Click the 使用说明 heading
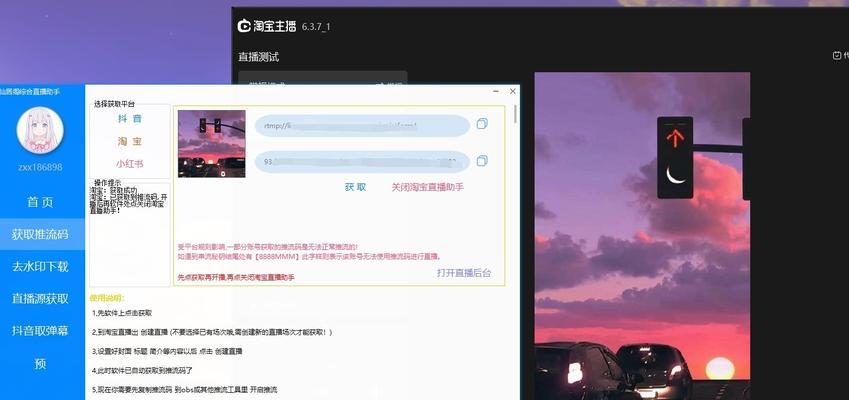The height and width of the screenshot is (400, 849). click(107, 298)
